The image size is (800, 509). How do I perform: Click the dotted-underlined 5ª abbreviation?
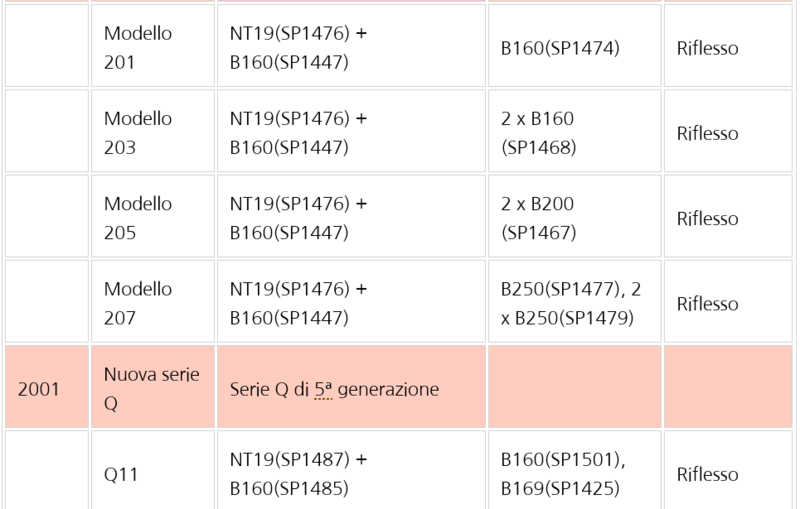tap(322, 389)
